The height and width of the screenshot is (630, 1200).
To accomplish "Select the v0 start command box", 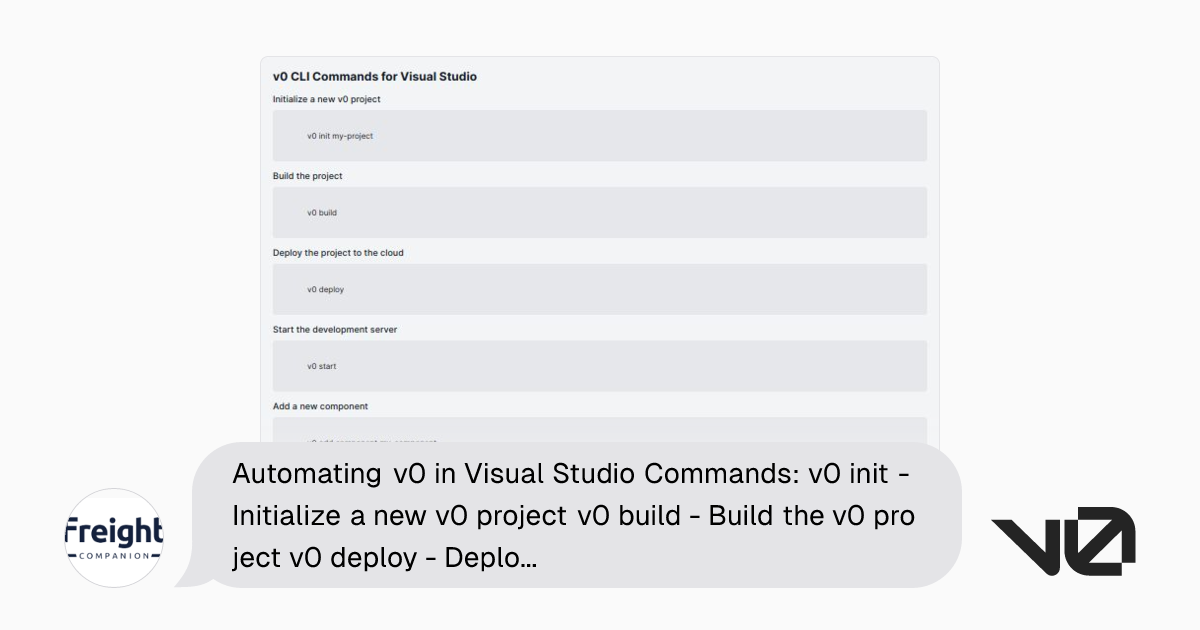I will [x=599, y=365].
